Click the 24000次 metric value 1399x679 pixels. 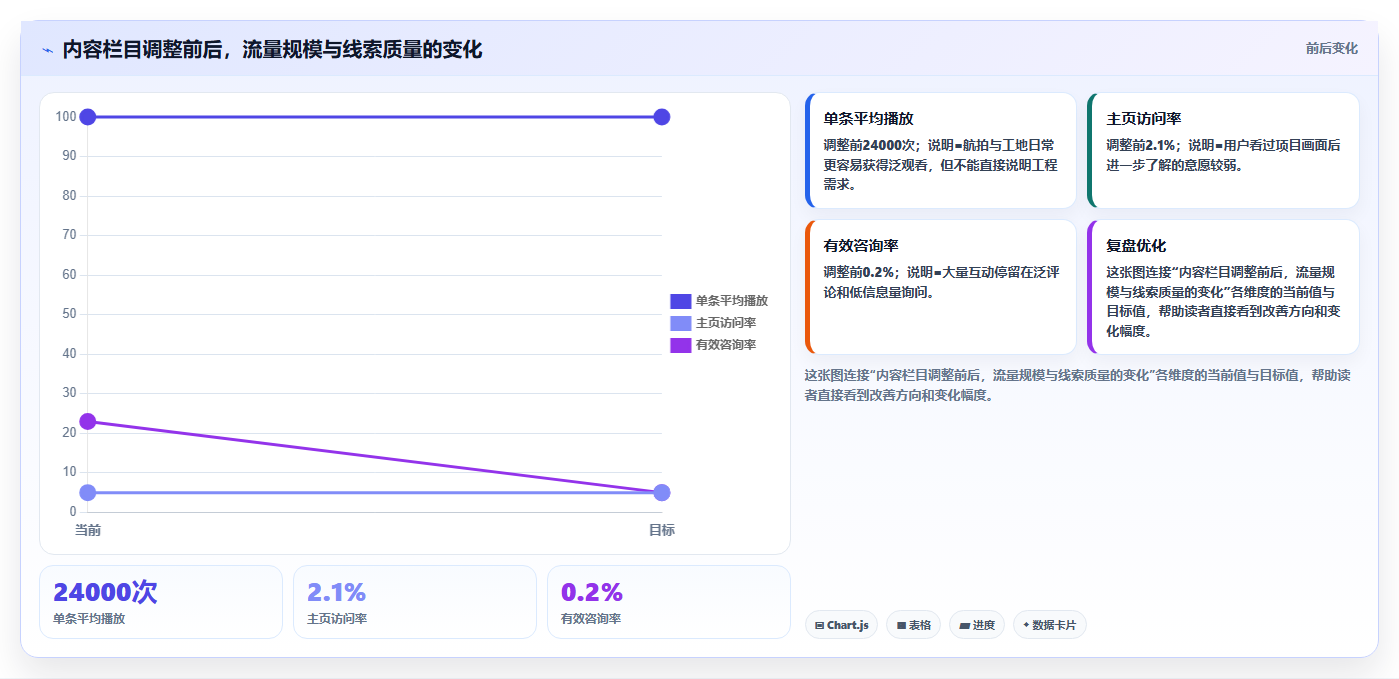point(105,592)
